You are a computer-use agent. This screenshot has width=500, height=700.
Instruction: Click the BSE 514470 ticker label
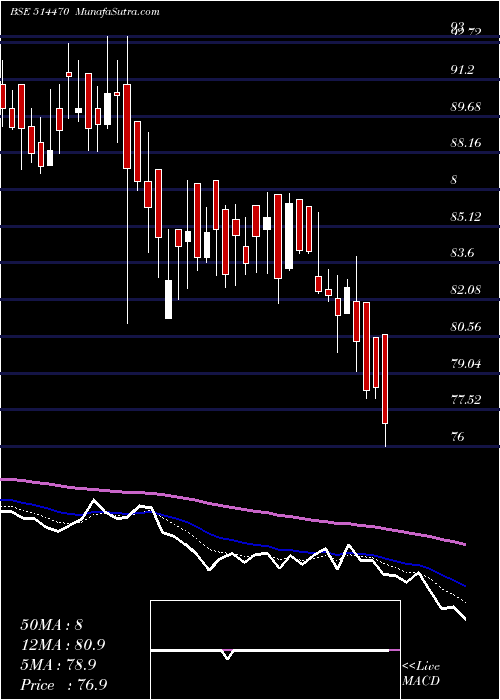coord(39,12)
